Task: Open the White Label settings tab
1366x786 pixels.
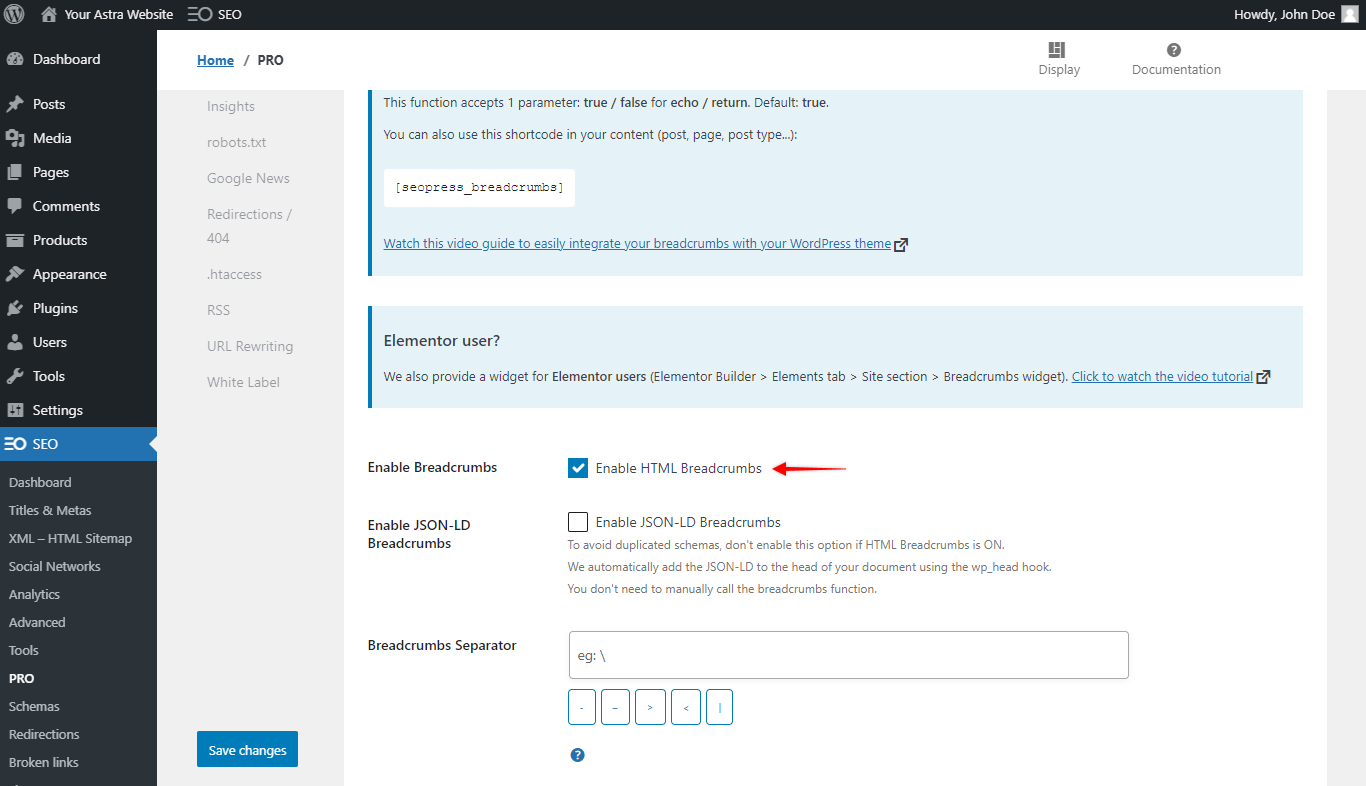Action: 243,381
